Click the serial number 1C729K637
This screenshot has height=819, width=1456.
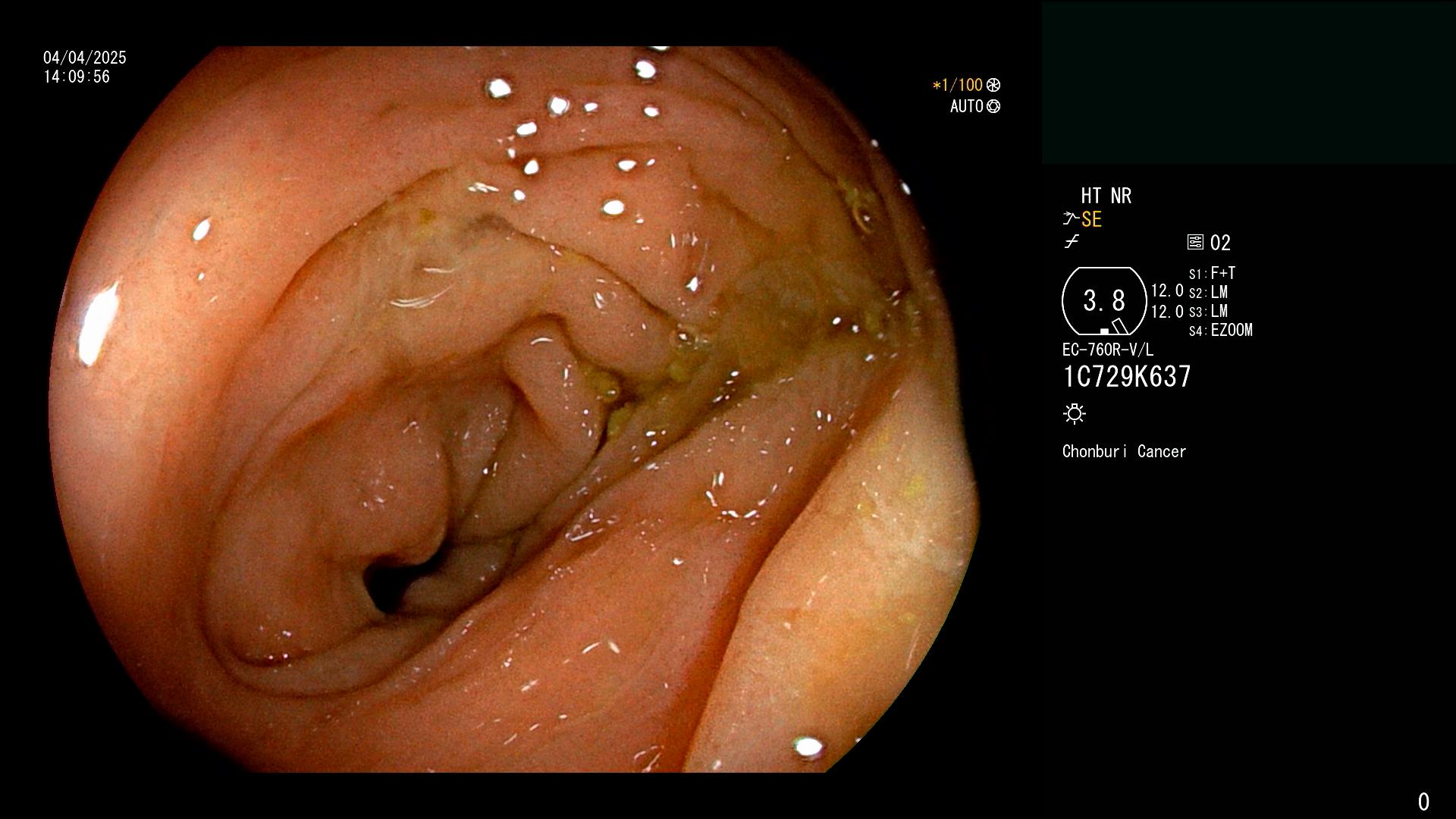(x=1127, y=377)
